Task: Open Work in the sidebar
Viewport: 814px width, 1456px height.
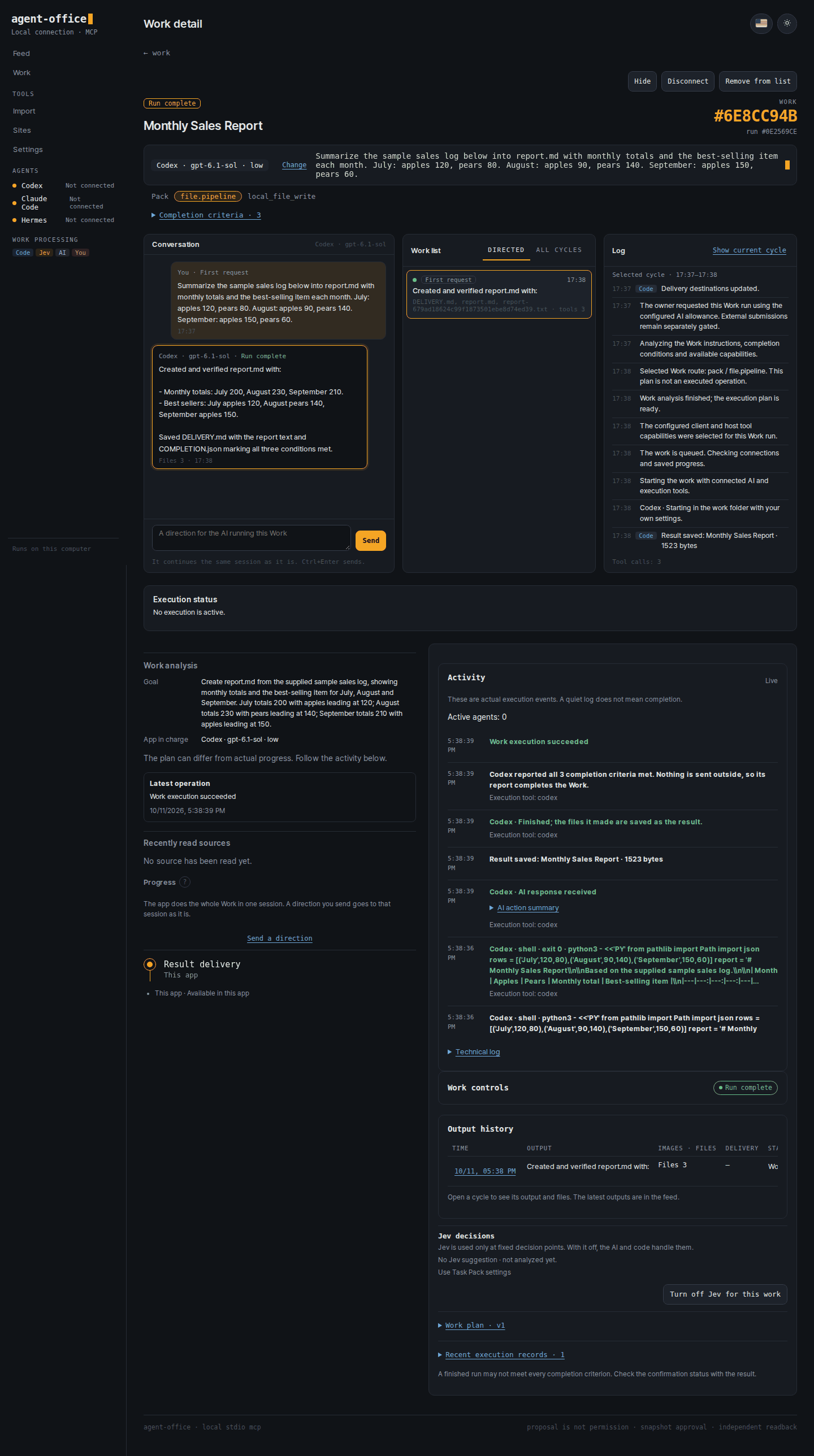Action: tap(21, 72)
